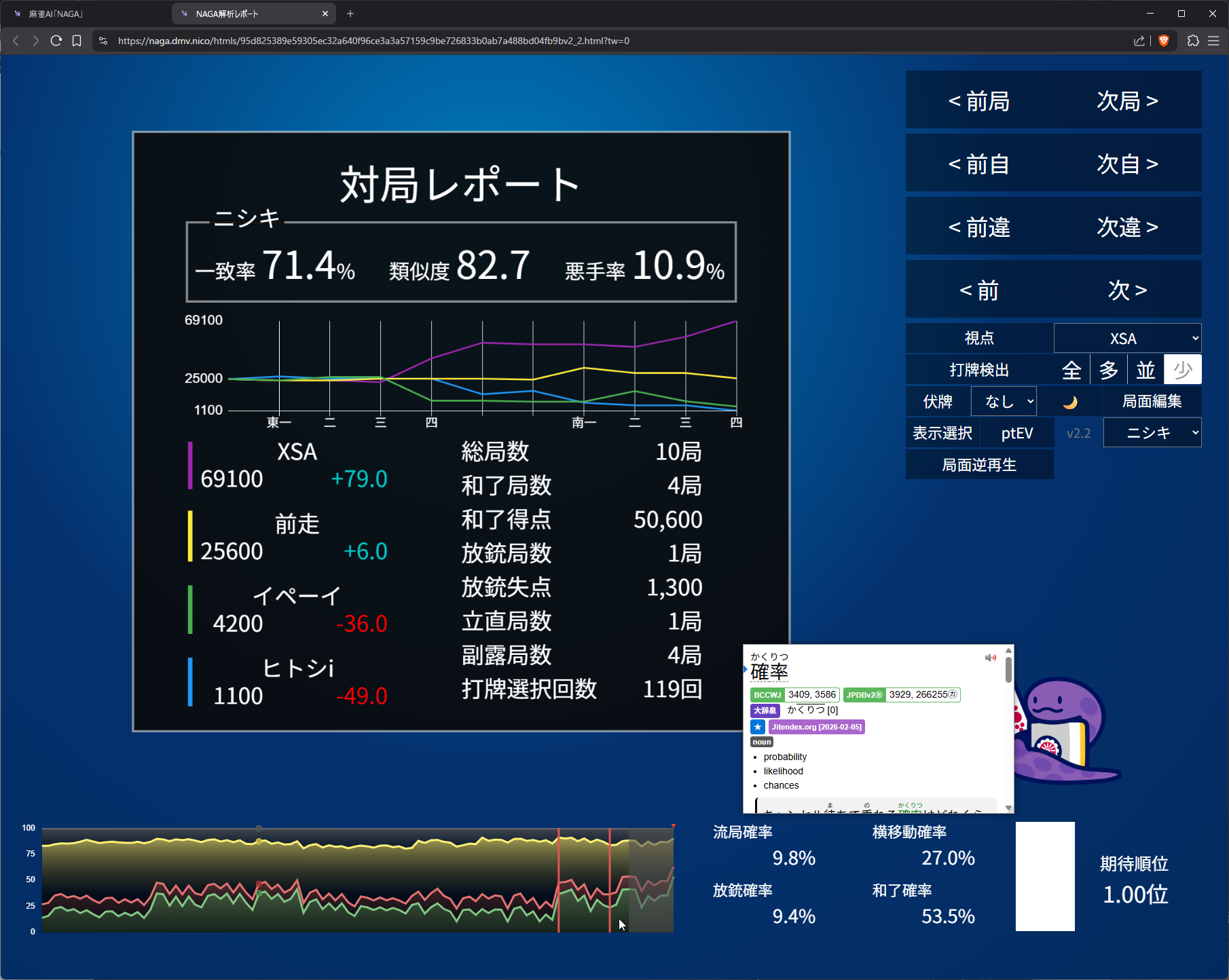The width and height of the screenshot is (1229, 980).
Task: Open the browser hamburger menu
Action: [1213, 41]
